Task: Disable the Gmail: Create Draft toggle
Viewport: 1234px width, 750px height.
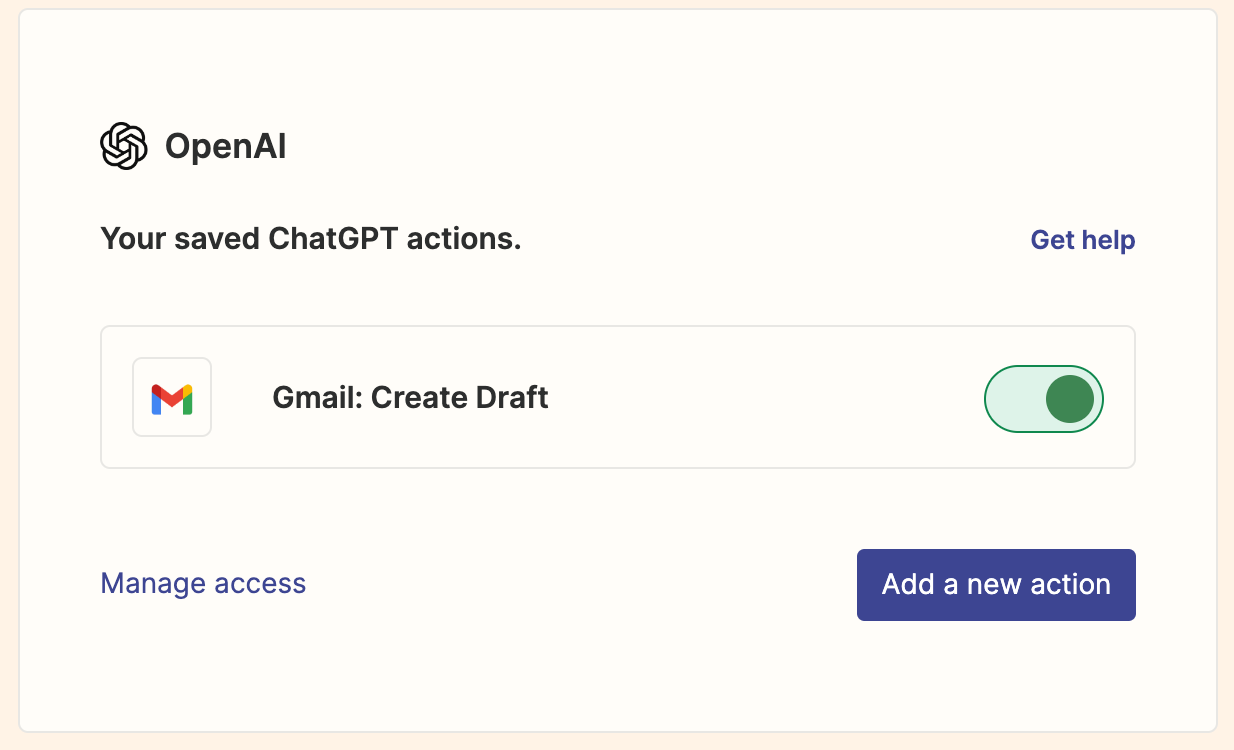Action: 1043,398
